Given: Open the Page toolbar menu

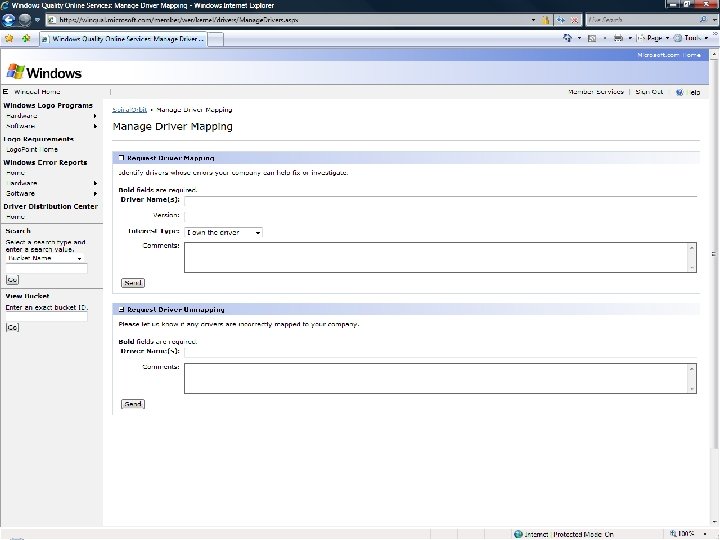Looking at the screenshot, I should 652,38.
